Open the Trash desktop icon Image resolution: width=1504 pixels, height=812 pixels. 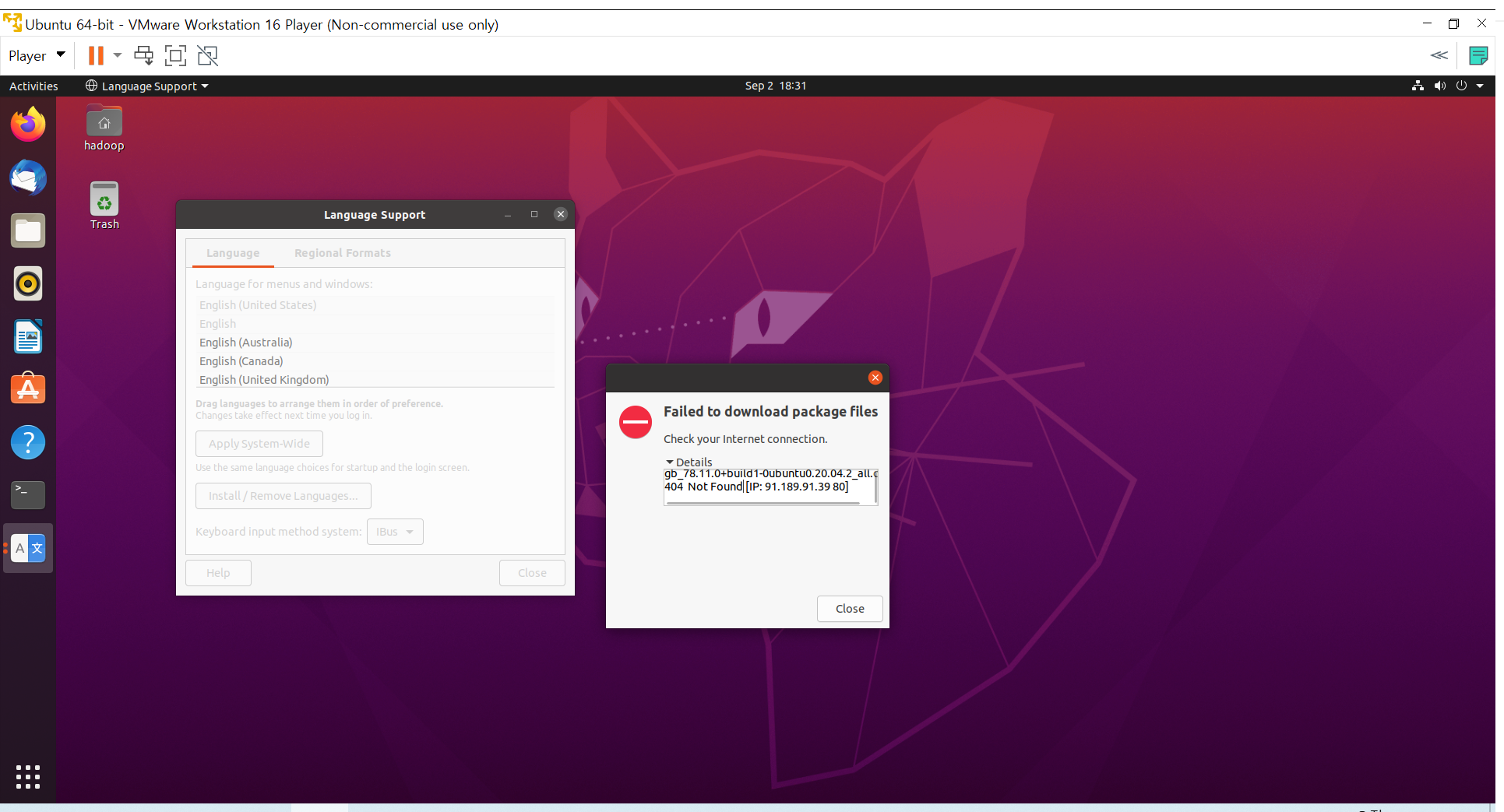pyautogui.click(x=104, y=206)
